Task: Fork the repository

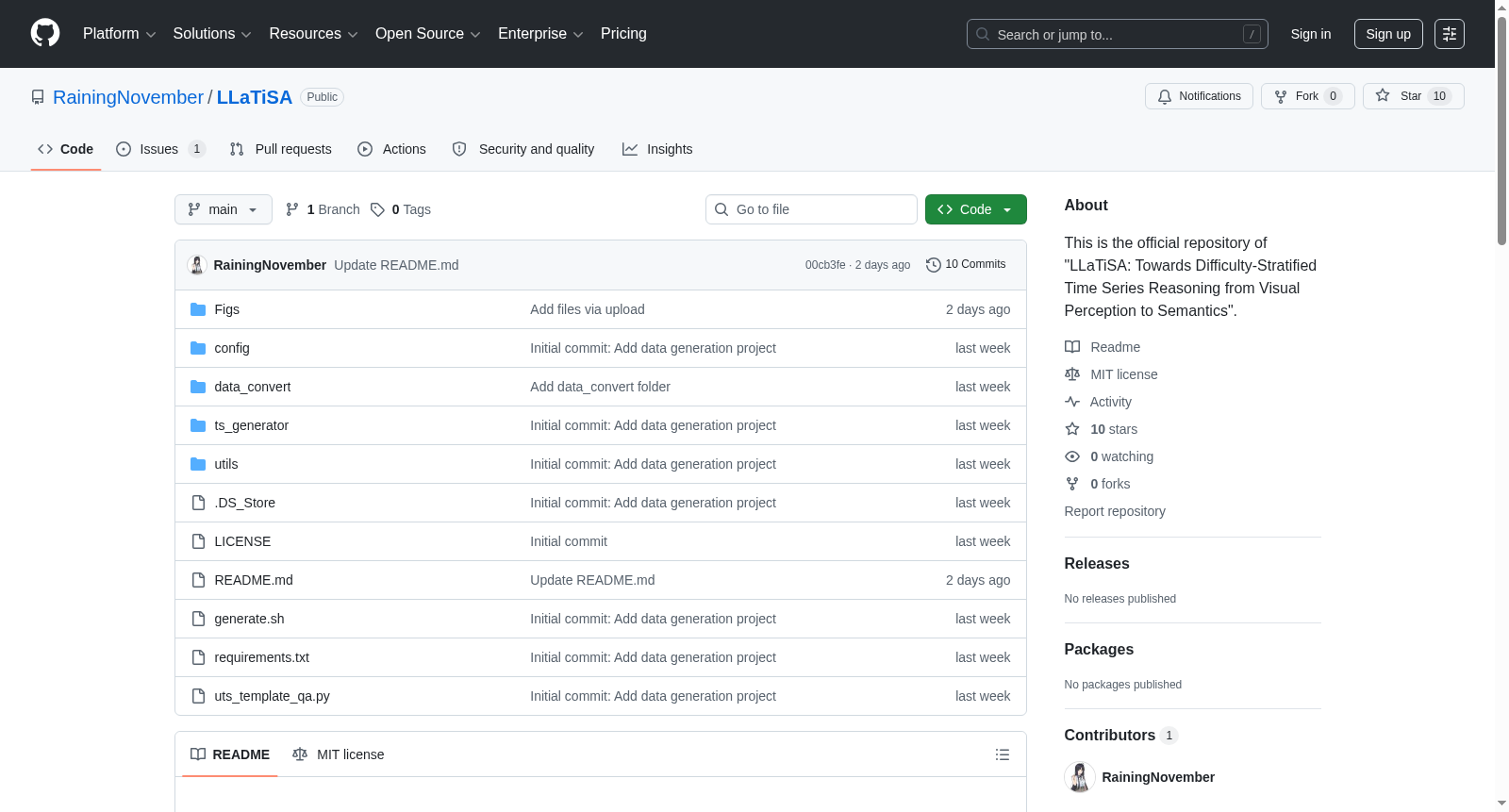Action: [x=1307, y=96]
